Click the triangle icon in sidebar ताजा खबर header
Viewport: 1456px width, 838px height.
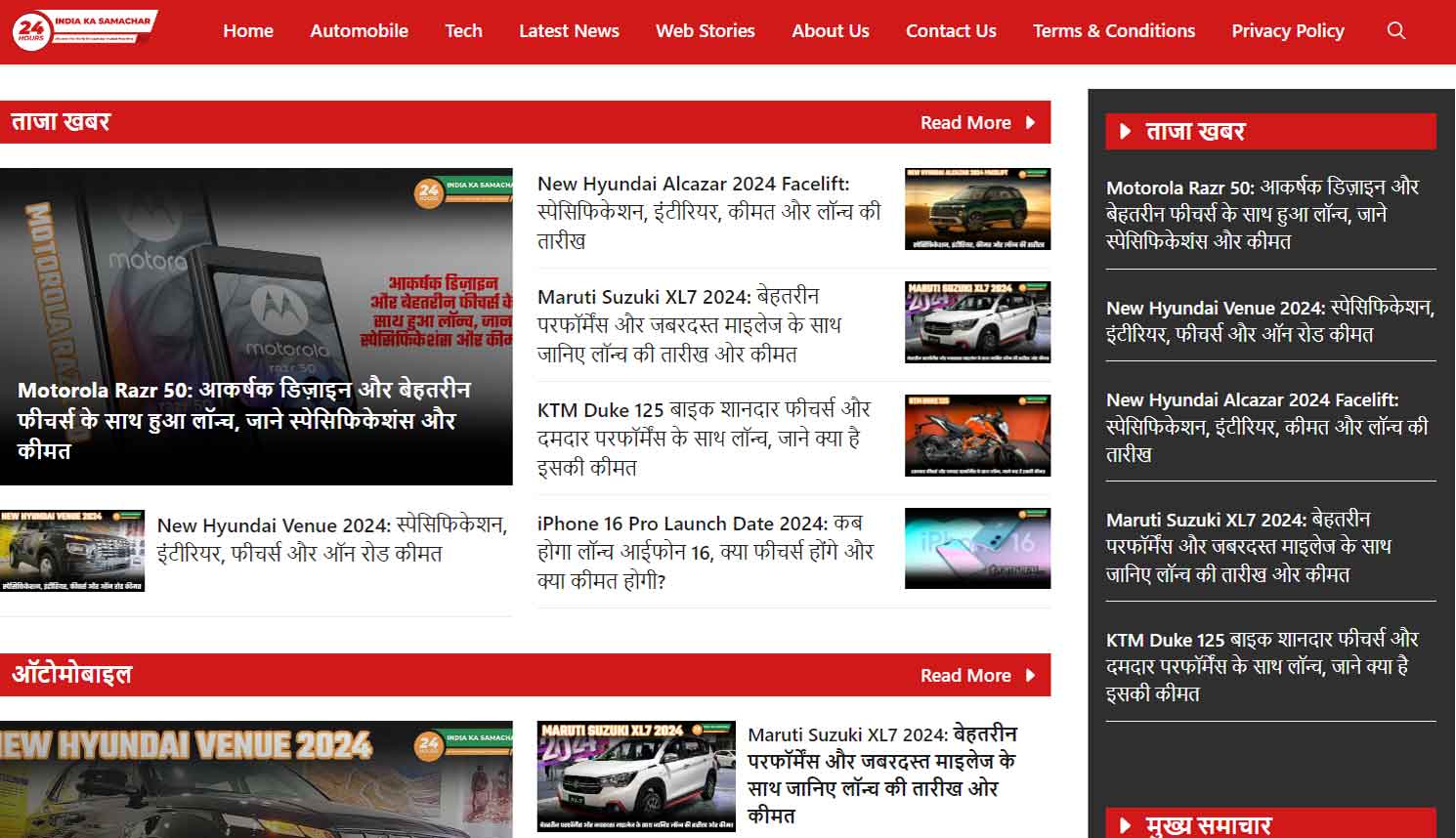[x=1125, y=132]
